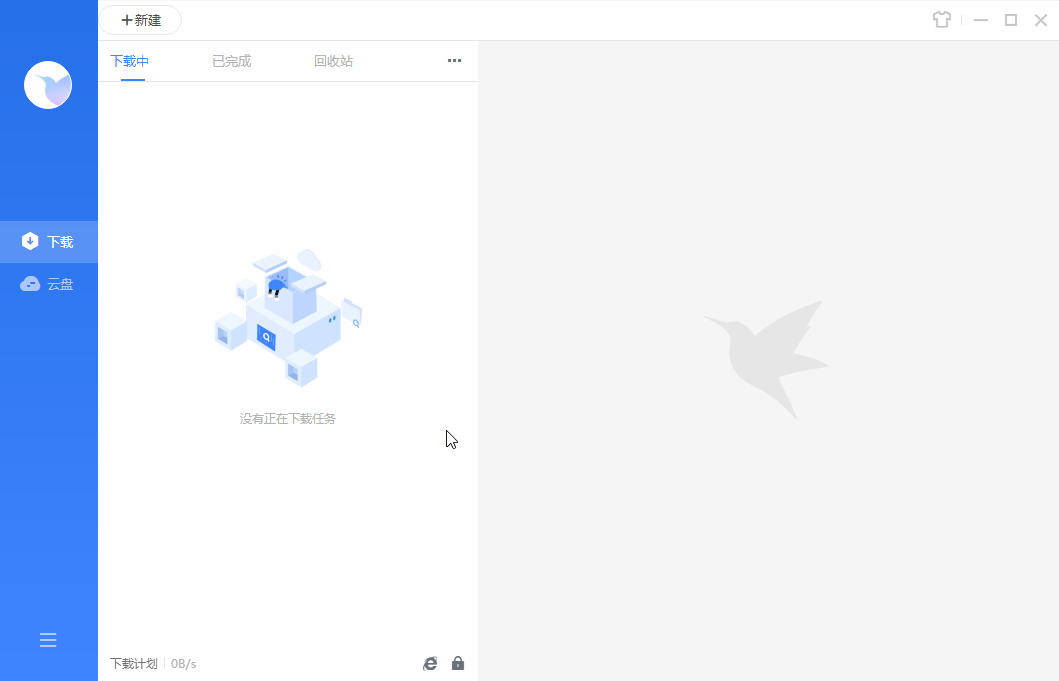Click the IE browser icon
Screen dimensions: 1059x681
click(430, 663)
